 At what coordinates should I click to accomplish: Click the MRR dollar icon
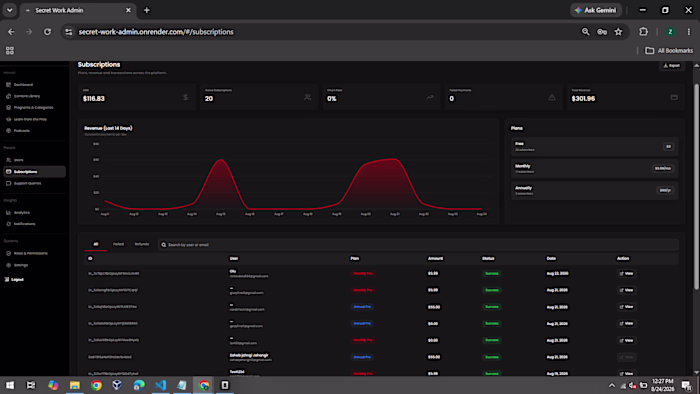click(x=186, y=97)
